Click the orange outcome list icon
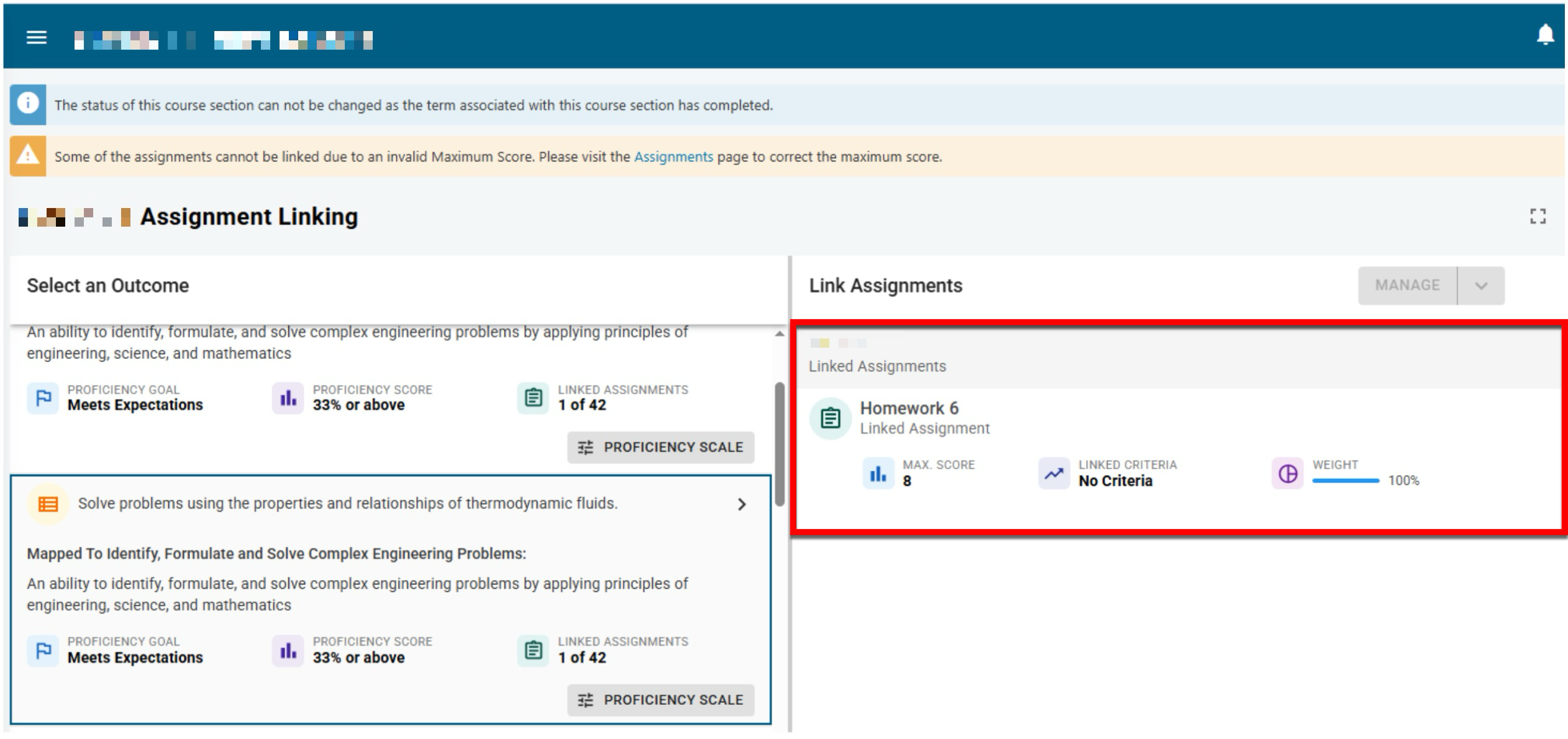 pyautogui.click(x=48, y=504)
